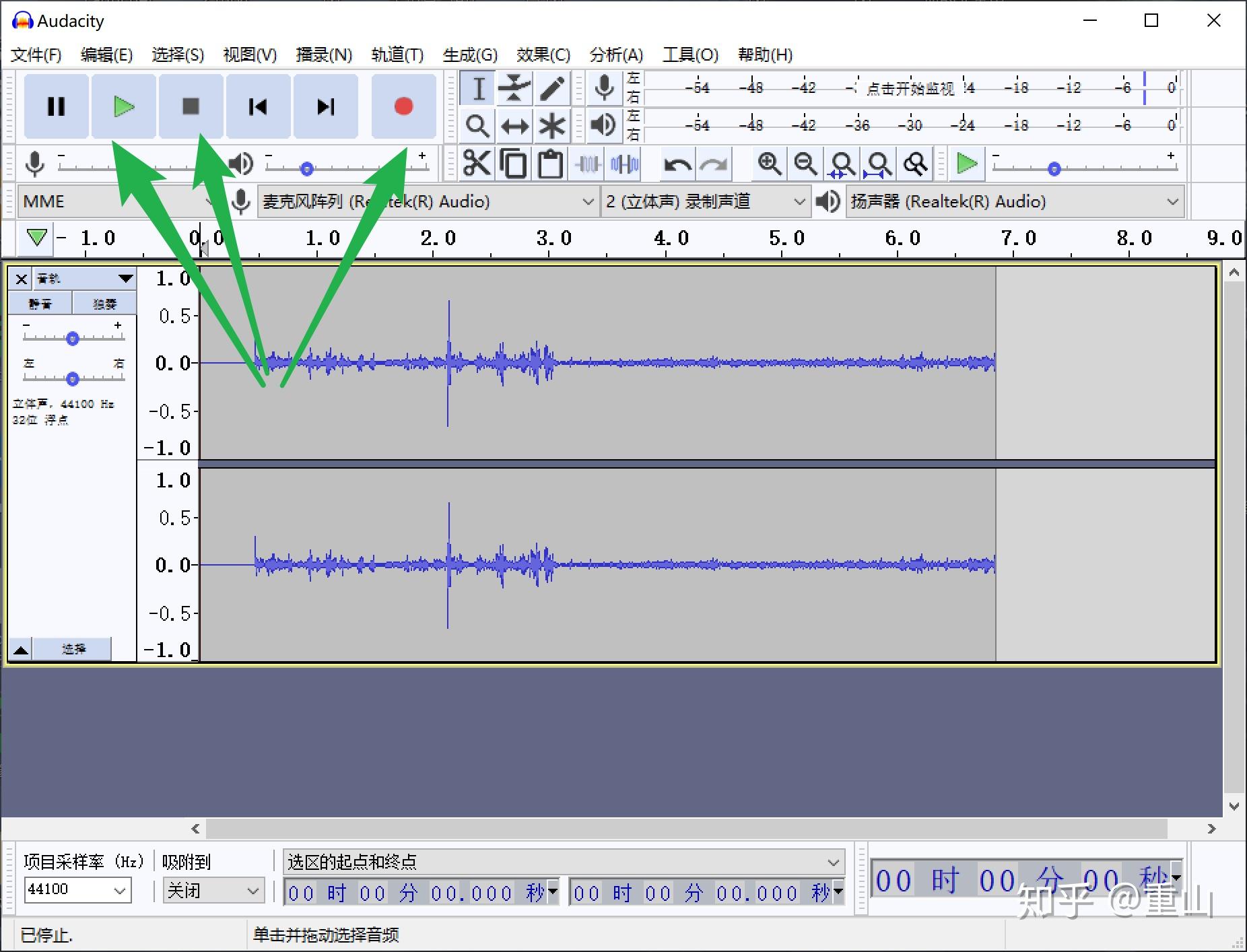Click the track's 选择 button
Viewport: 1247px width, 952px height.
73,649
